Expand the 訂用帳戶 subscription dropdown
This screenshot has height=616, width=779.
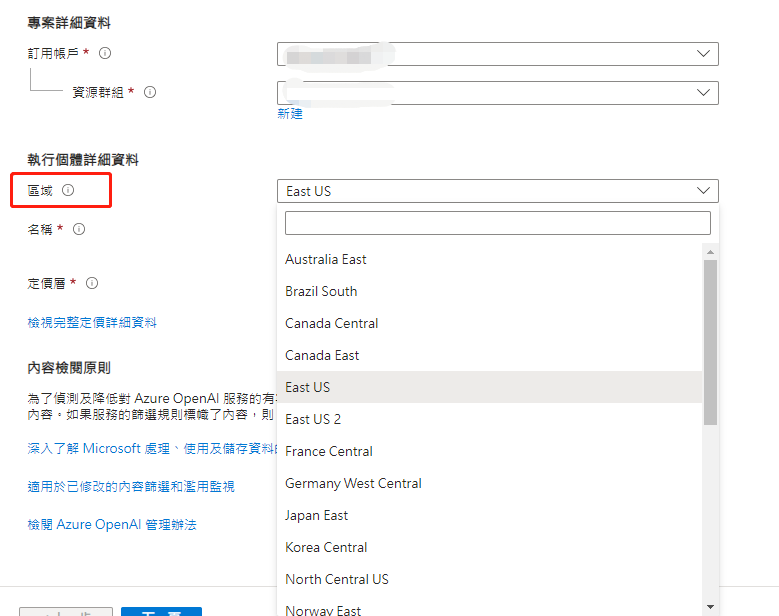click(x=497, y=54)
